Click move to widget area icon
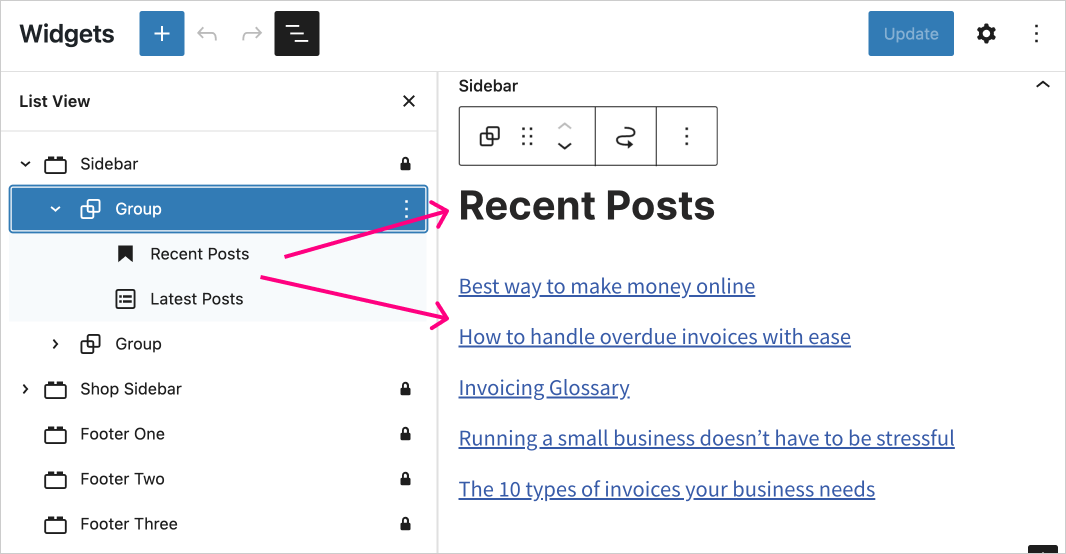This screenshot has height=554, width=1066. click(x=625, y=136)
